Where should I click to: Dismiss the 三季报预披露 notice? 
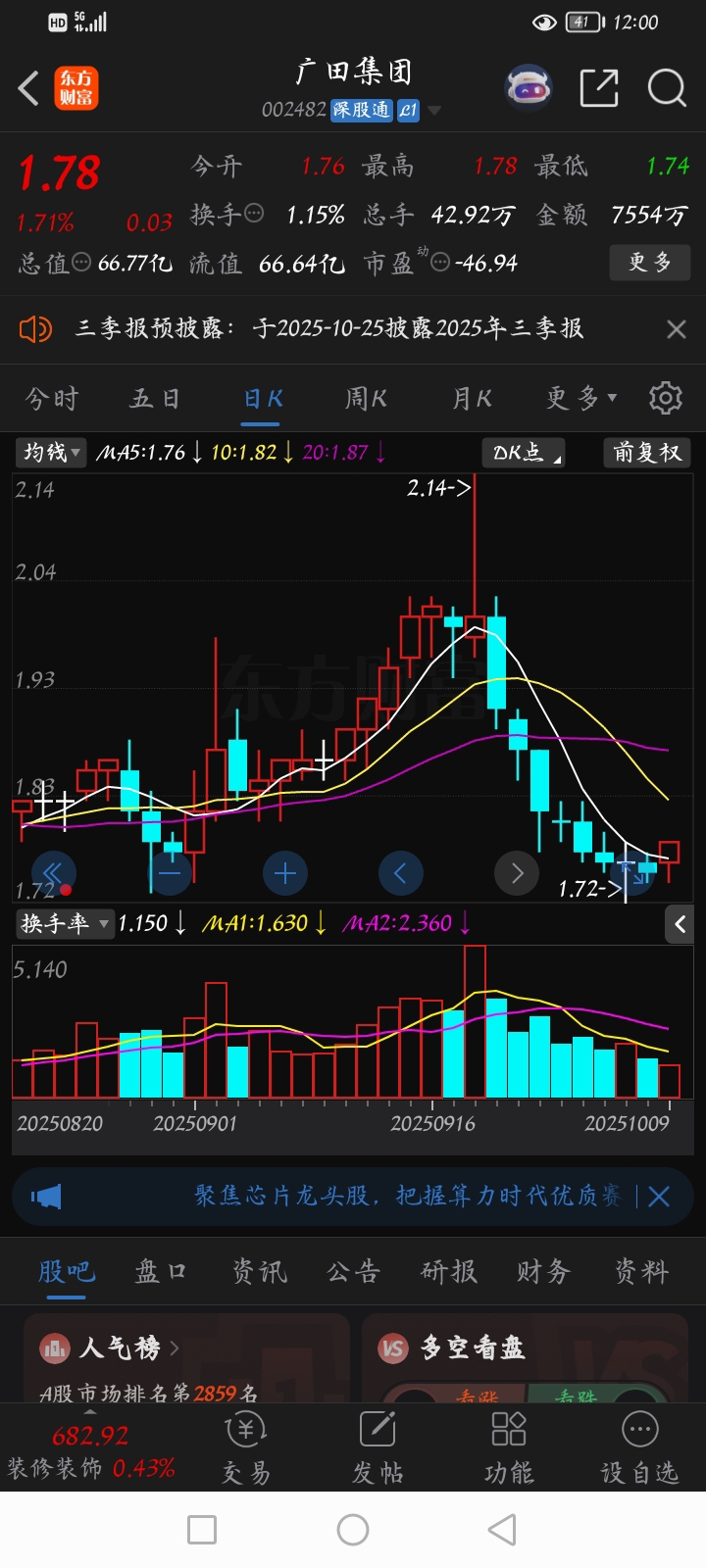pos(677,329)
